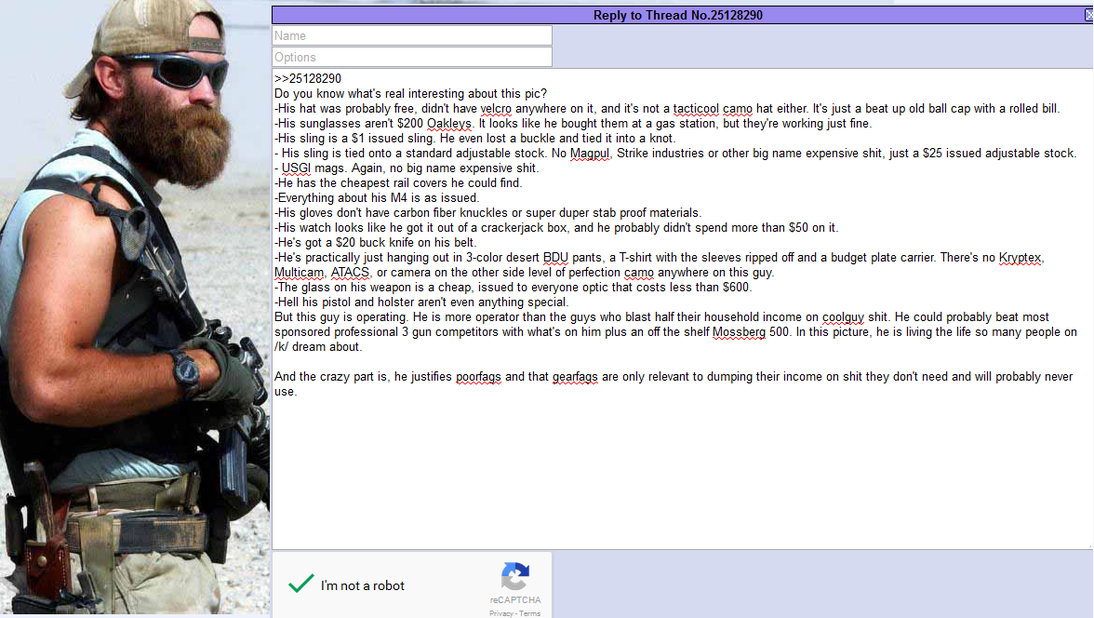
Task: Click the underlined word Kryptex
Action: [x=1019, y=258]
